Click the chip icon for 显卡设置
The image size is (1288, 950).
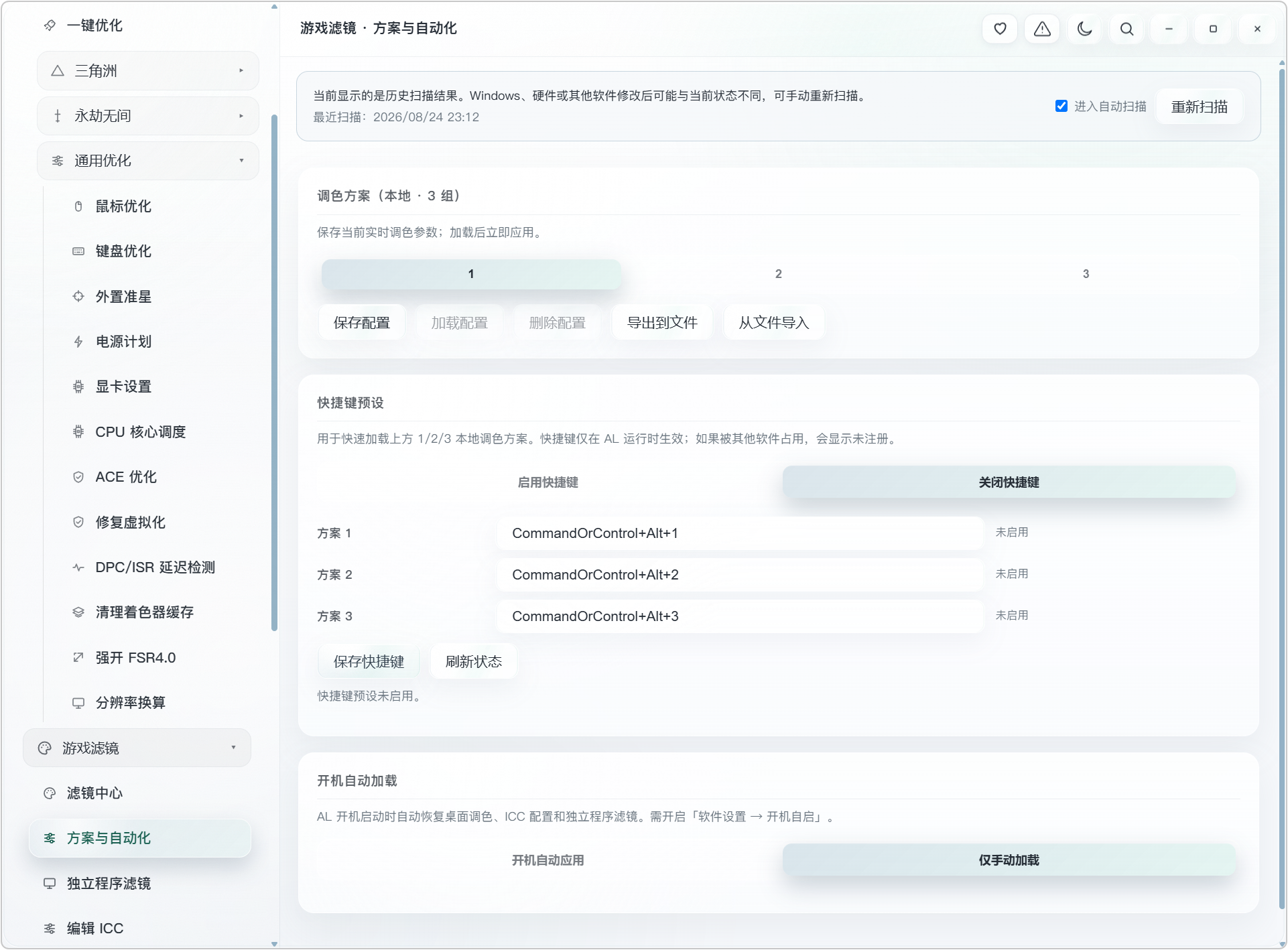[x=78, y=387]
